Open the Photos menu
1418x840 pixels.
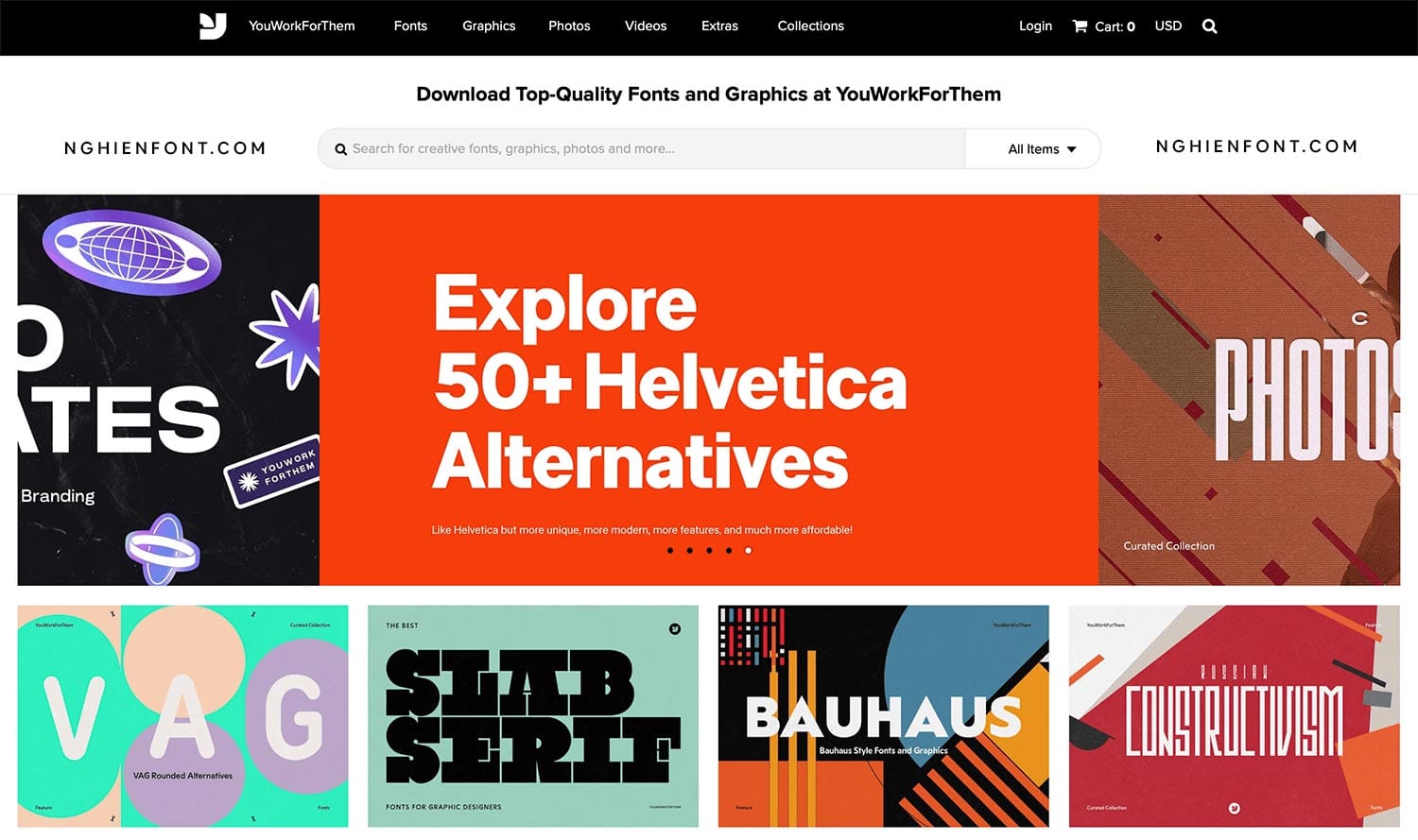pos(569,26)
